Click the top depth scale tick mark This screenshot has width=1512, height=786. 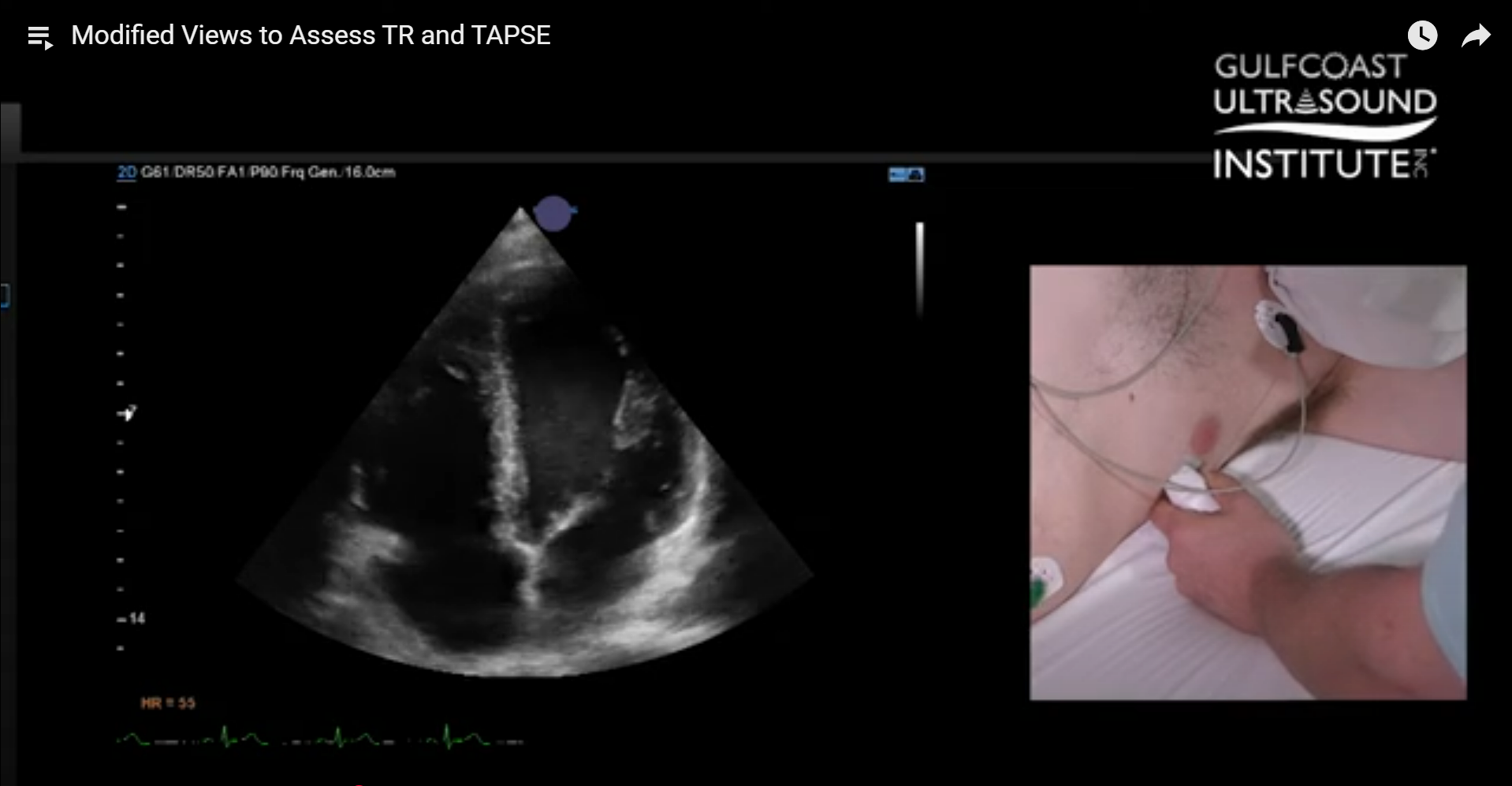click(x=121, y=207)
